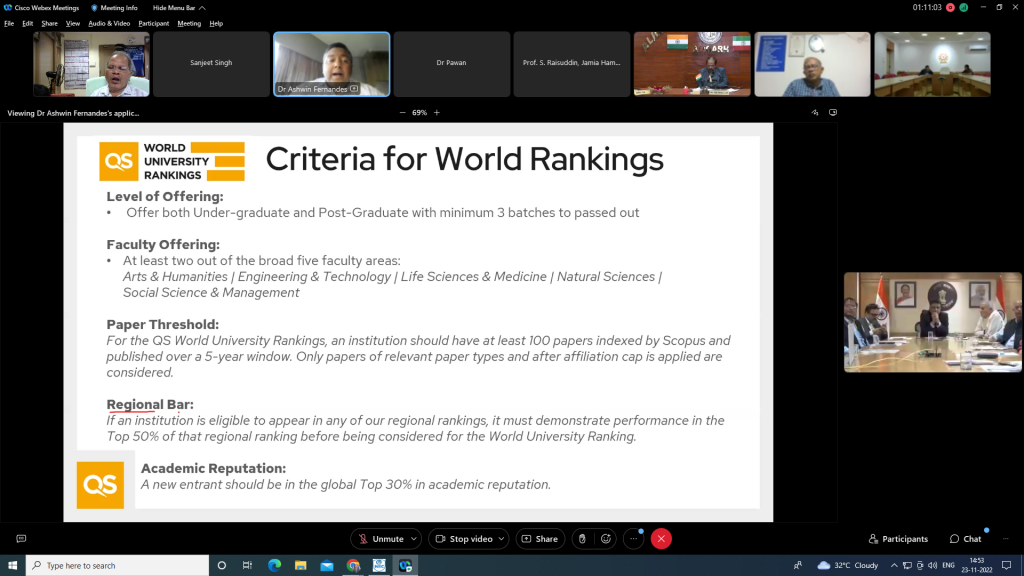Expand audio options arrow beside Unmute
Screen dimensions: 1024x576
[x=413, y=539]
